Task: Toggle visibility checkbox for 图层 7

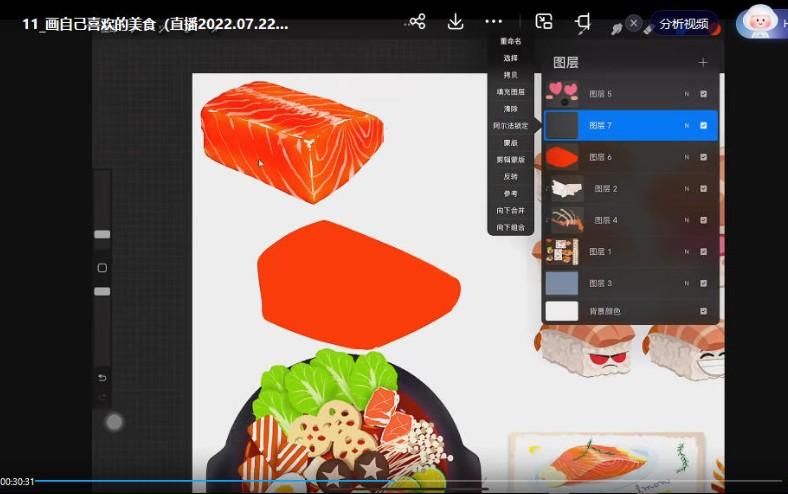Action: [704, 126]
